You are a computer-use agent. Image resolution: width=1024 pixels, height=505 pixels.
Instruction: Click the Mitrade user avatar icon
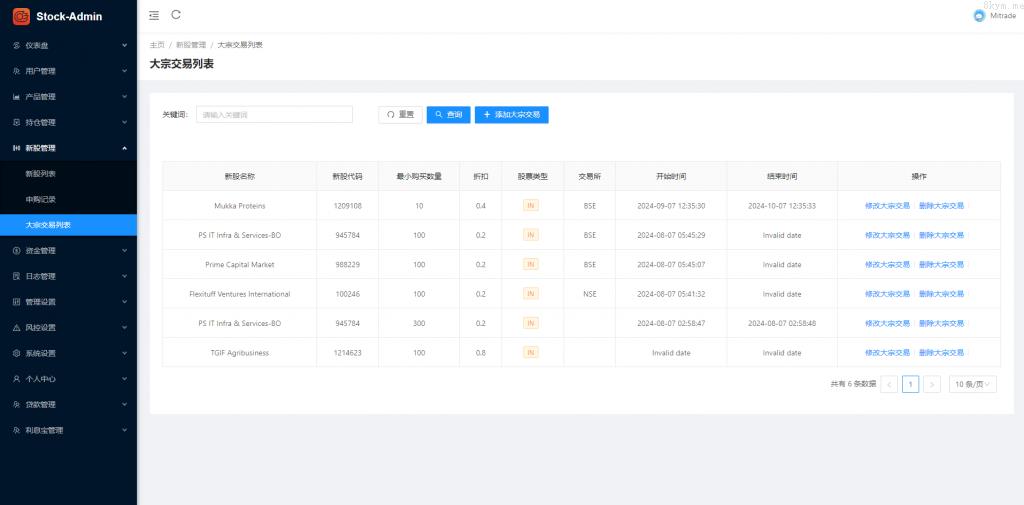point(979,16)
